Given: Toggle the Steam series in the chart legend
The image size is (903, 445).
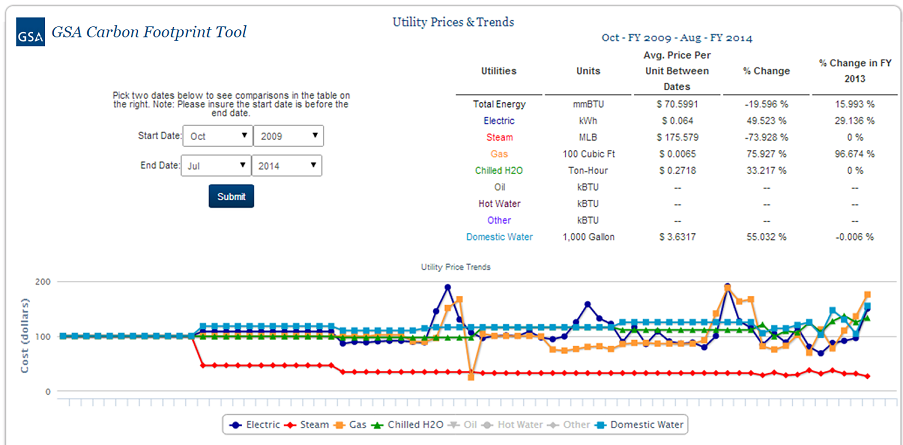Looking at the screenshot, I should 306,425.
